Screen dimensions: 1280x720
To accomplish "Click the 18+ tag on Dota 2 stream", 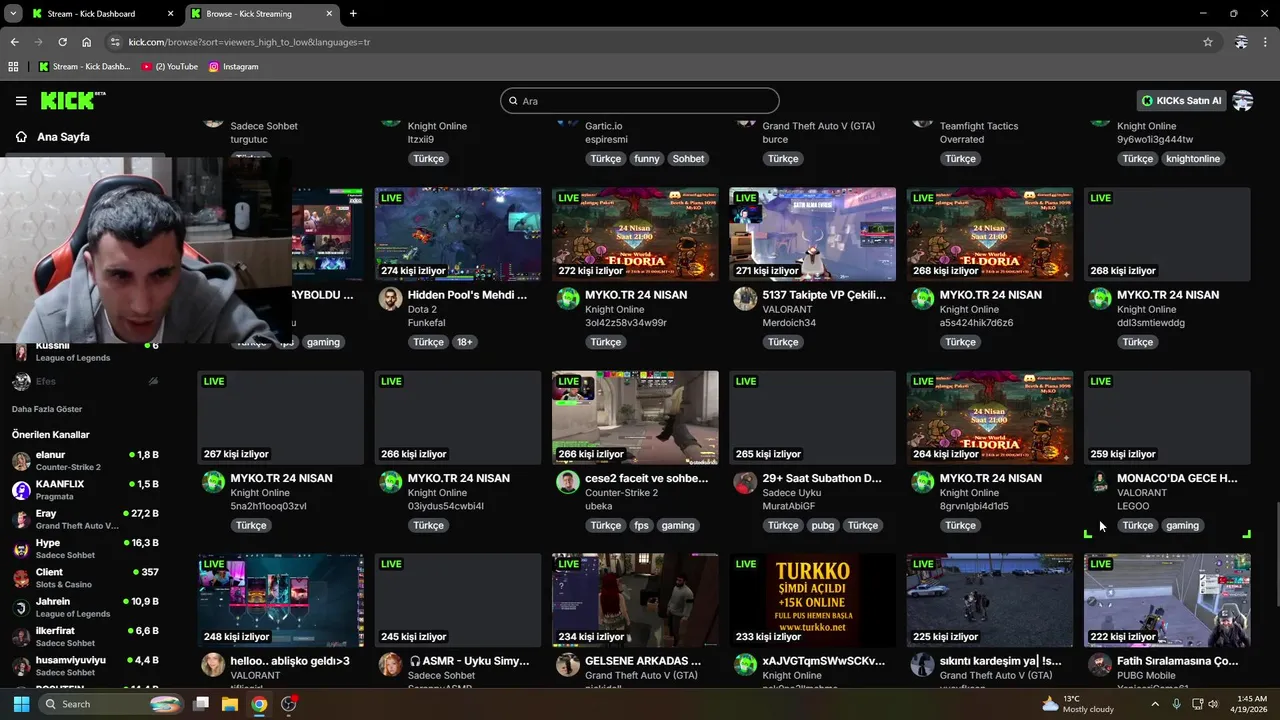I will 465,342.
